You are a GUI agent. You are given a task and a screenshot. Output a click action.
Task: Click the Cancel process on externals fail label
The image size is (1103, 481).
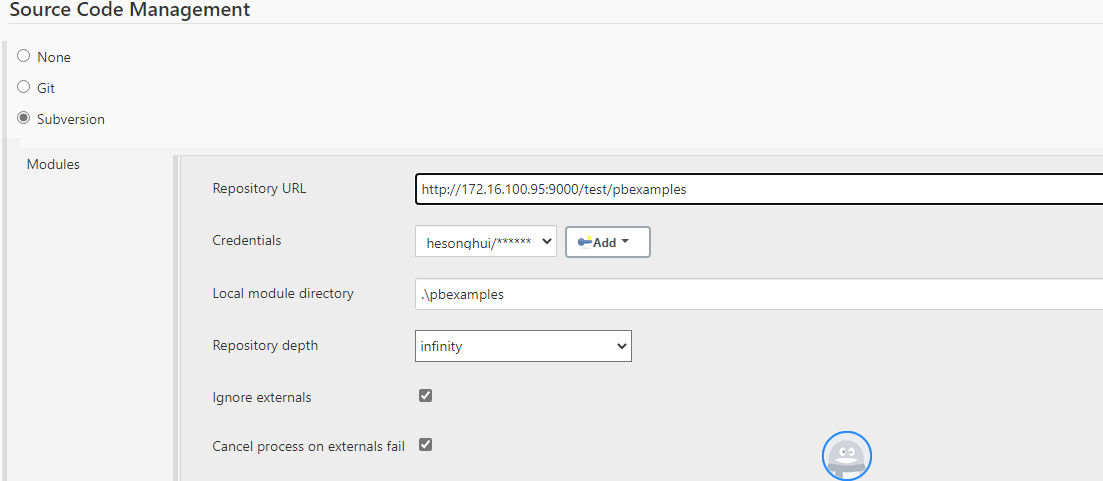[x=308, y=446]
